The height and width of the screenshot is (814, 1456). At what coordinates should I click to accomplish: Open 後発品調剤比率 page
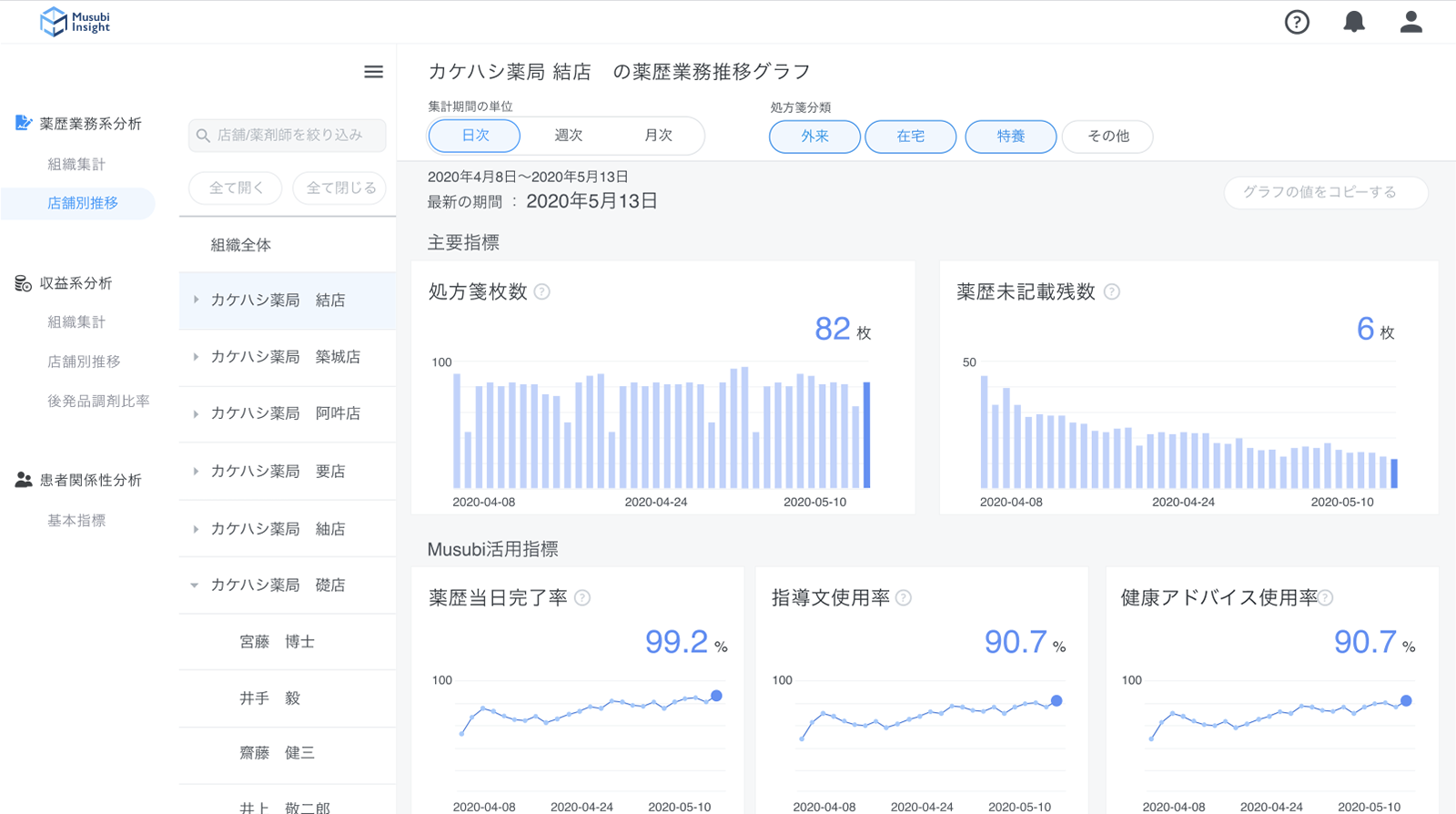(98, 401)
